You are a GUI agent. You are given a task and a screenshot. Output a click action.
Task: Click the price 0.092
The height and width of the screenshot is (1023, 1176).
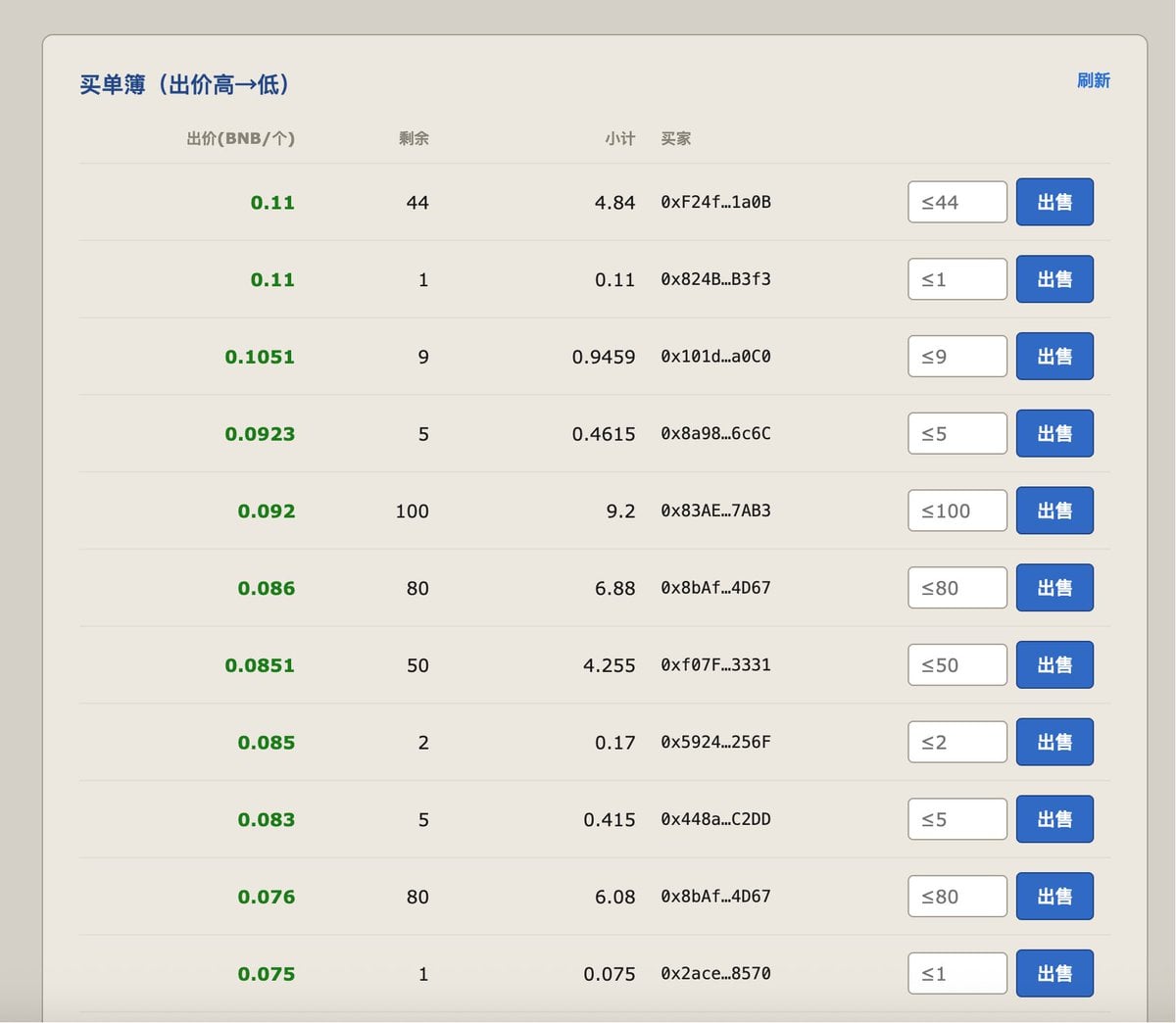tap(267, 511)
